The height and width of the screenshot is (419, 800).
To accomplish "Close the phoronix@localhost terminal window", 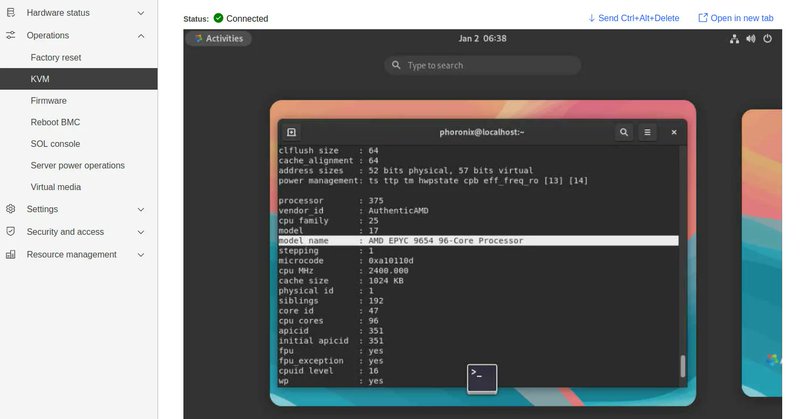I will (673, 132).
